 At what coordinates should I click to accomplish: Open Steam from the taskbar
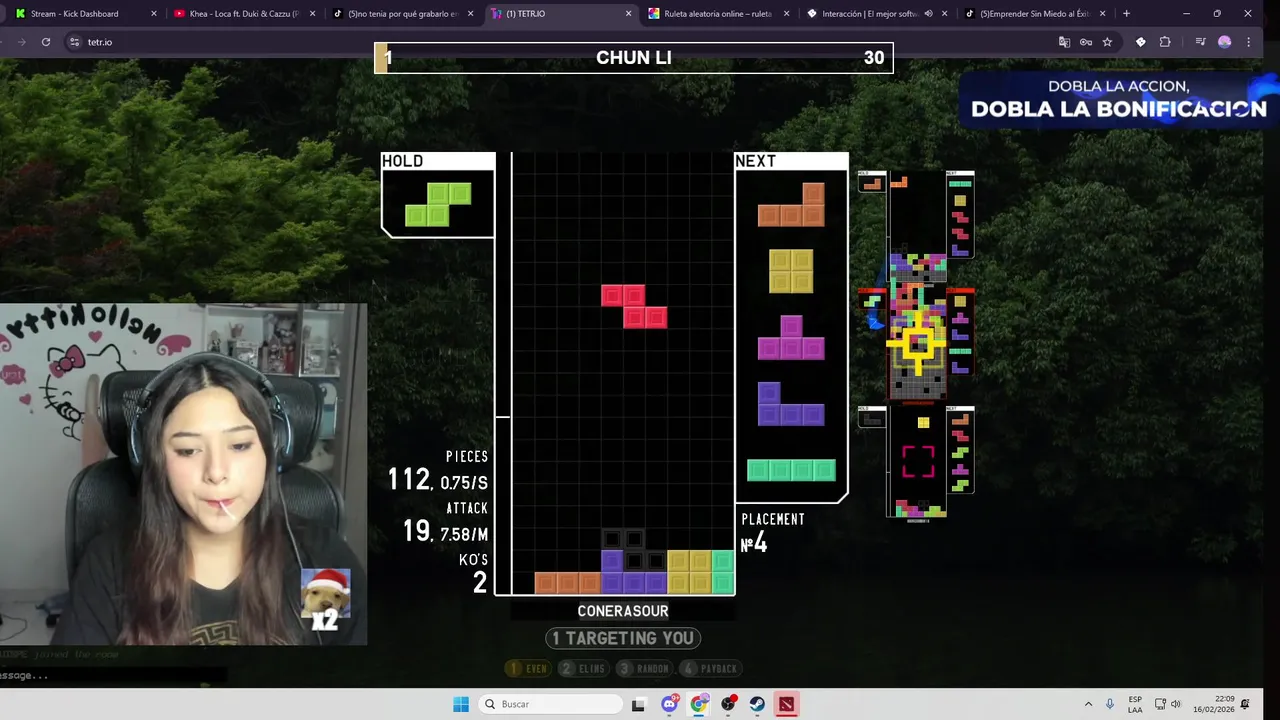point(757,704)
